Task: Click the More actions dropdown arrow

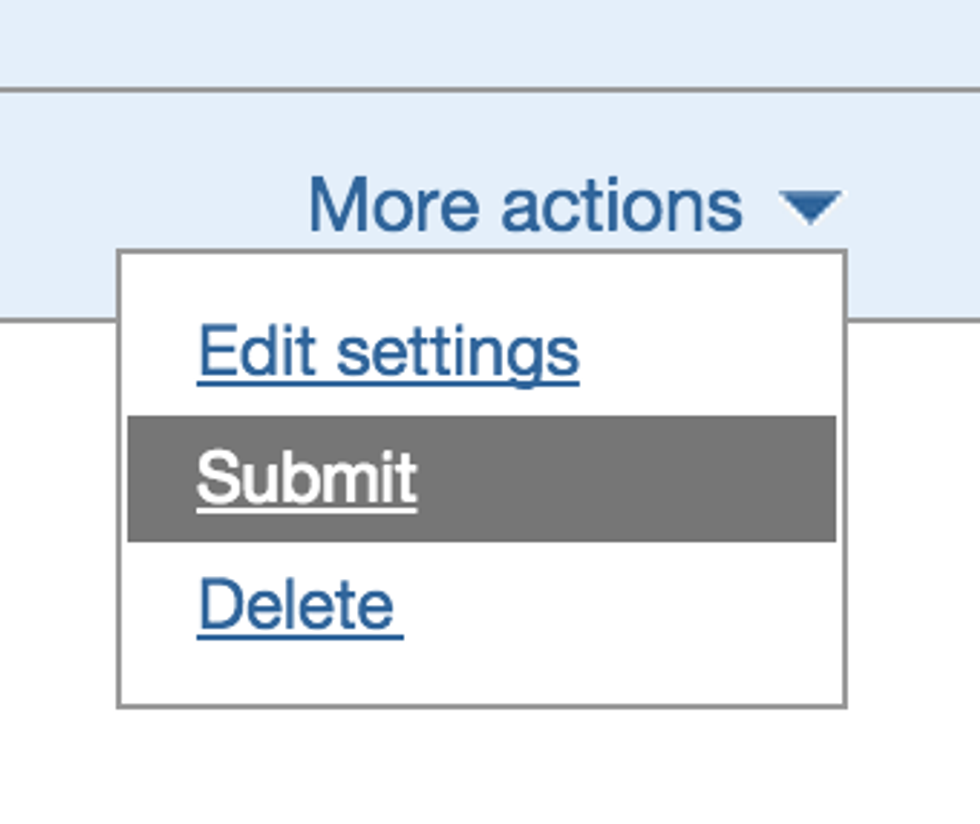Action: [x=810, y=208]
